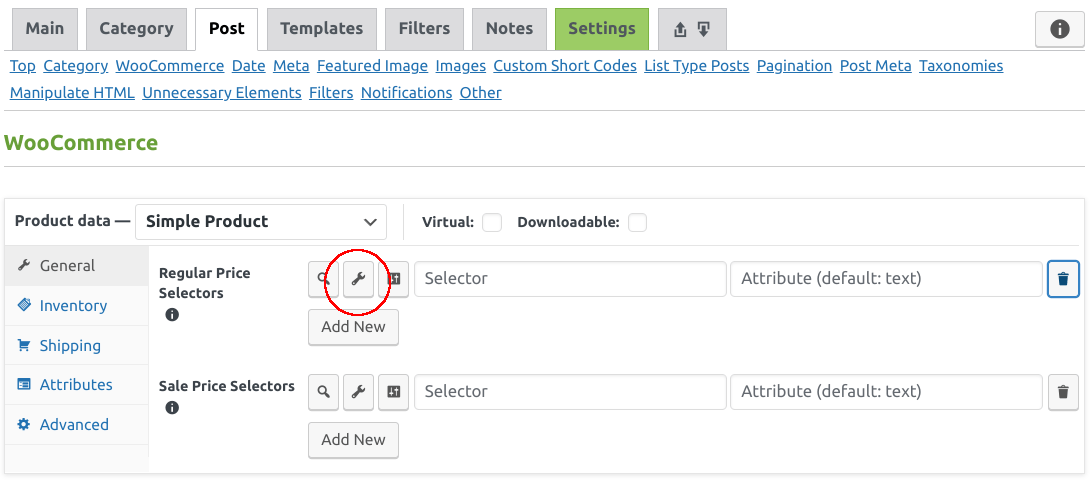Open the import/export settings tab

pyautogui.click(x=691, y=29)
